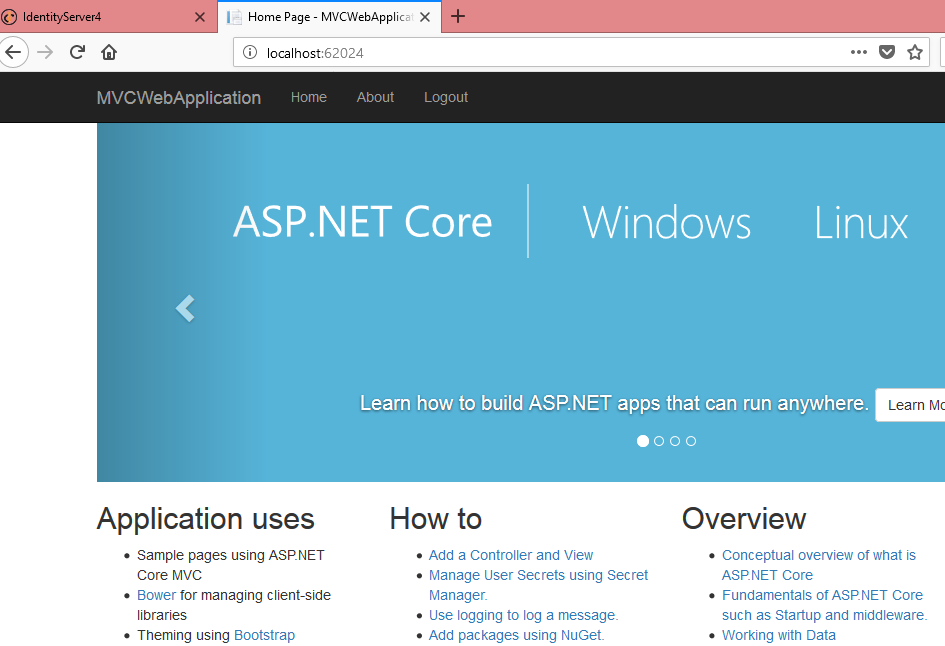Close the IdentityServer4 tab

200,17
